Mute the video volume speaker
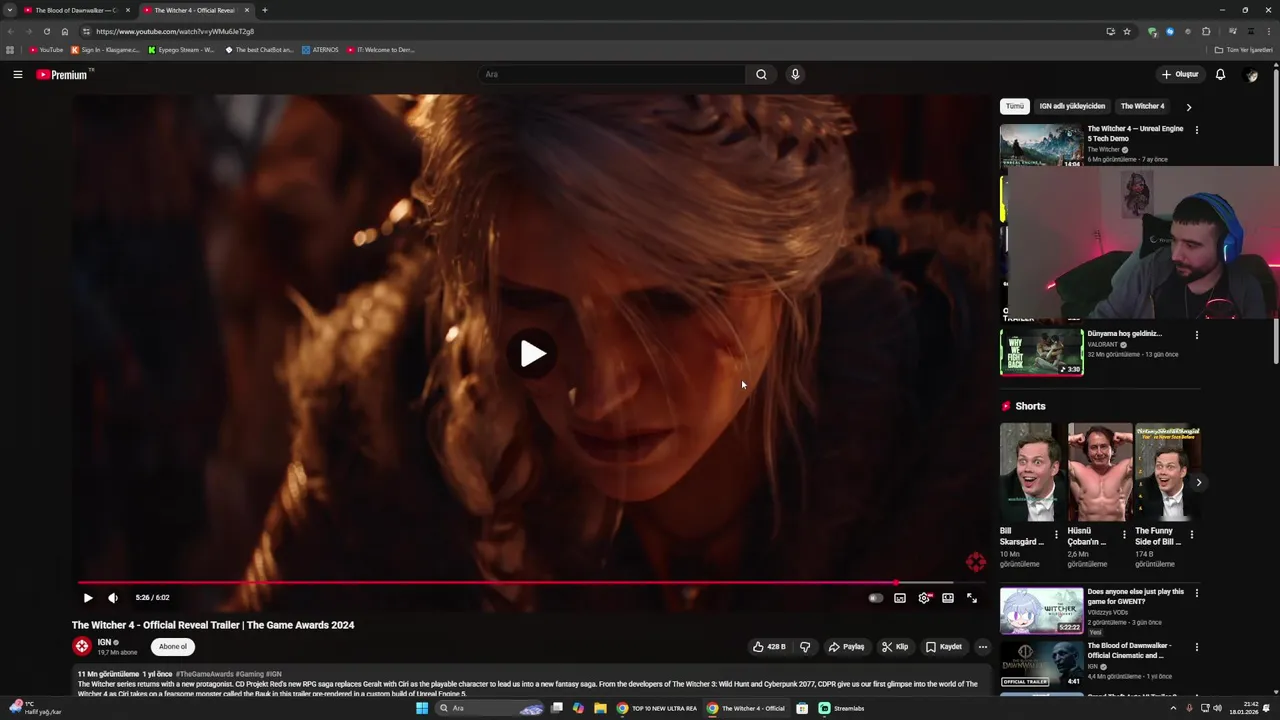Screen dimensions: 1280x720 [x=113, y=598]
